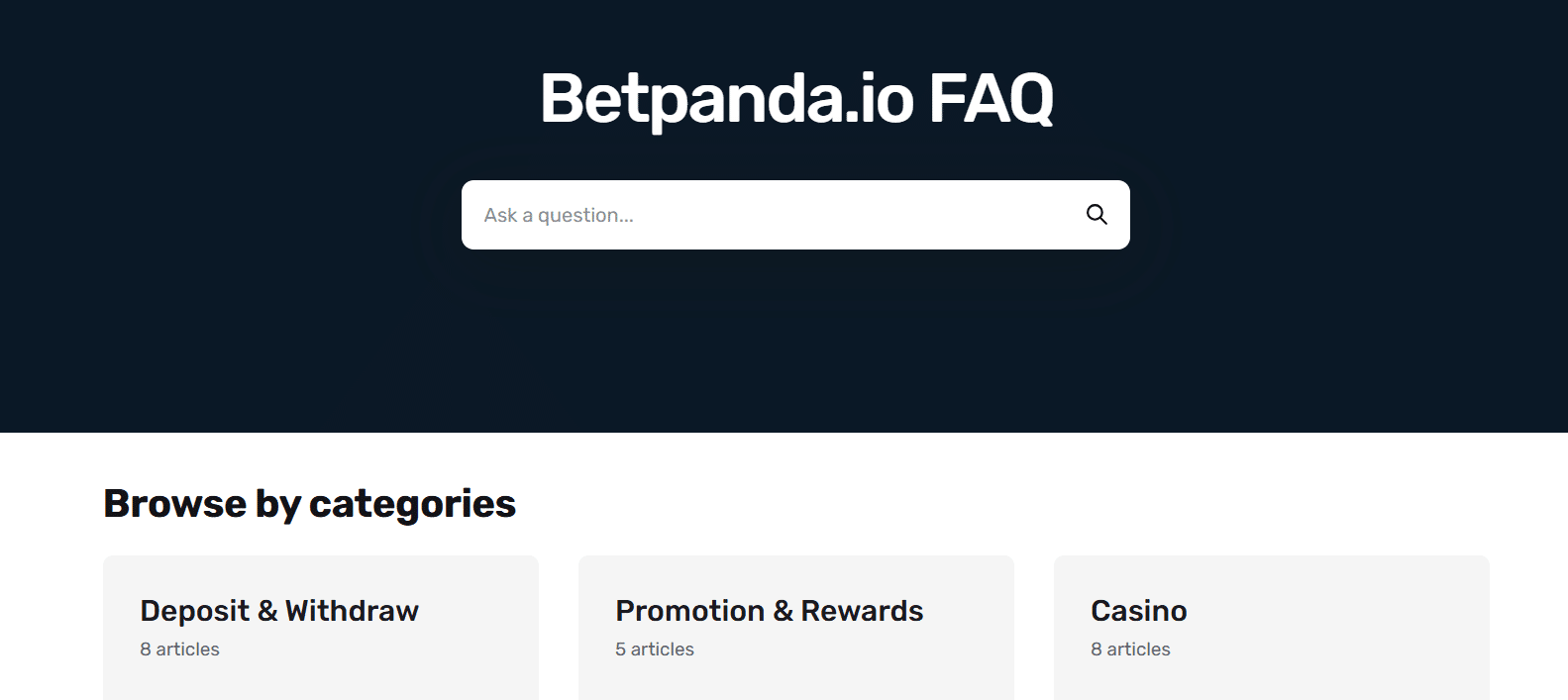Screen dimensions: 1568x700
Task: View the 8 articles under Deposit & Withdraw
Action: (180, 649)
